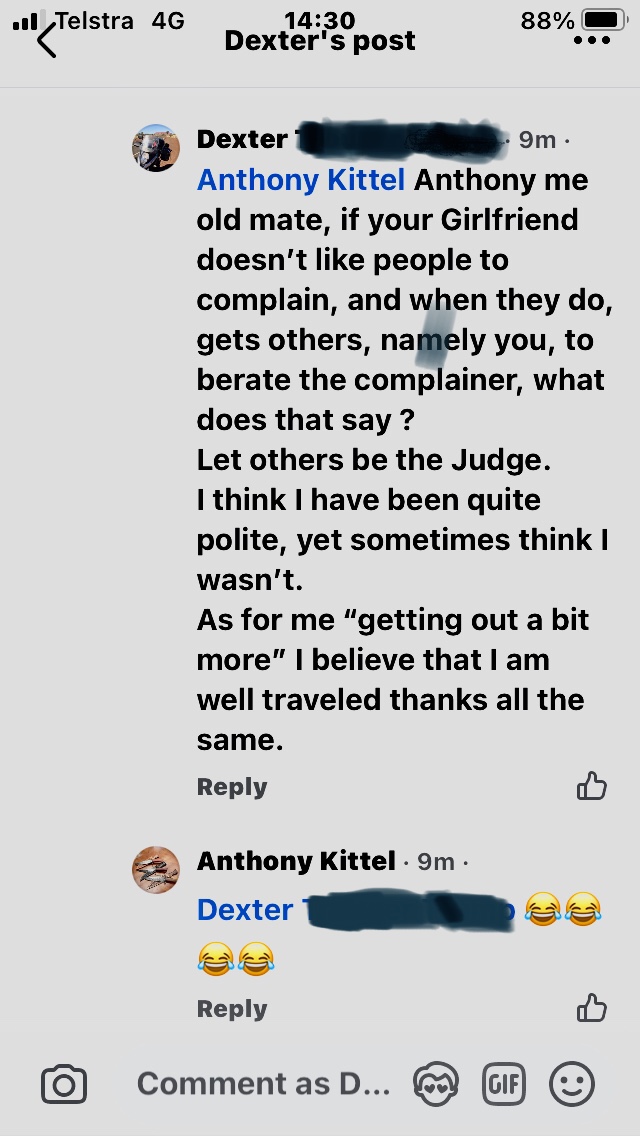Viewport: 640px width, 1136px height.
Task: Open the blue Anthony Kittel mention link
Action: (301, 180)
